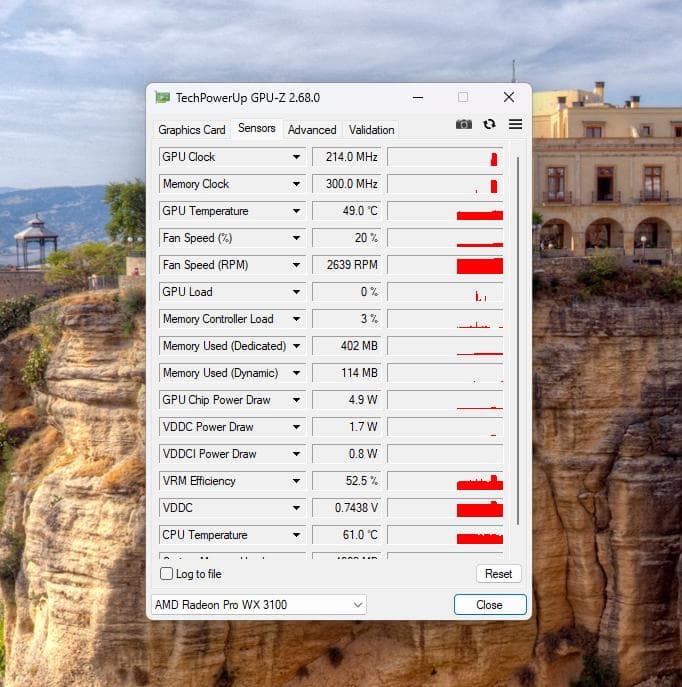Click the GPU Clock history graph

pos(445,157)
